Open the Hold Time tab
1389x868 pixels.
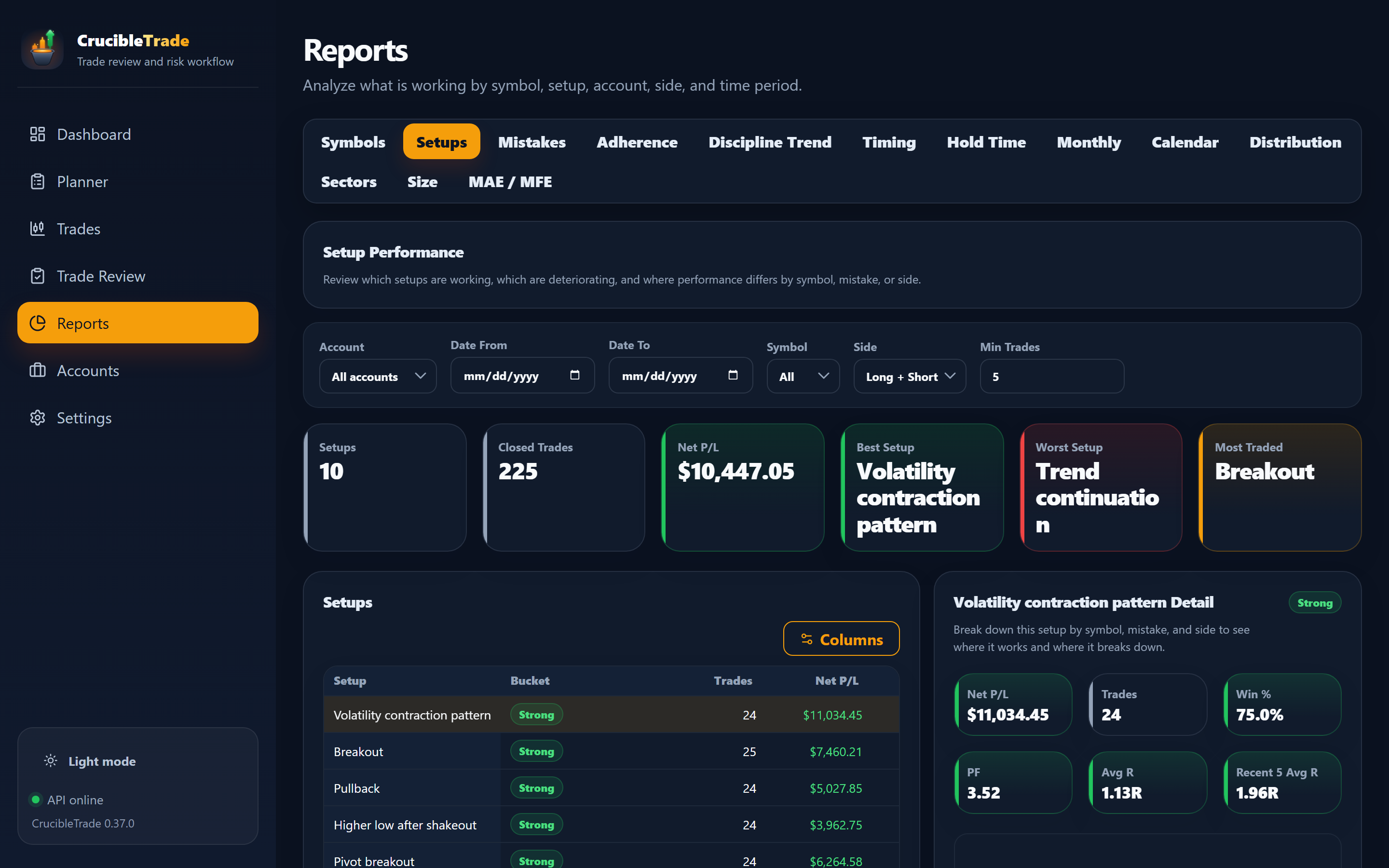point(986,142)
